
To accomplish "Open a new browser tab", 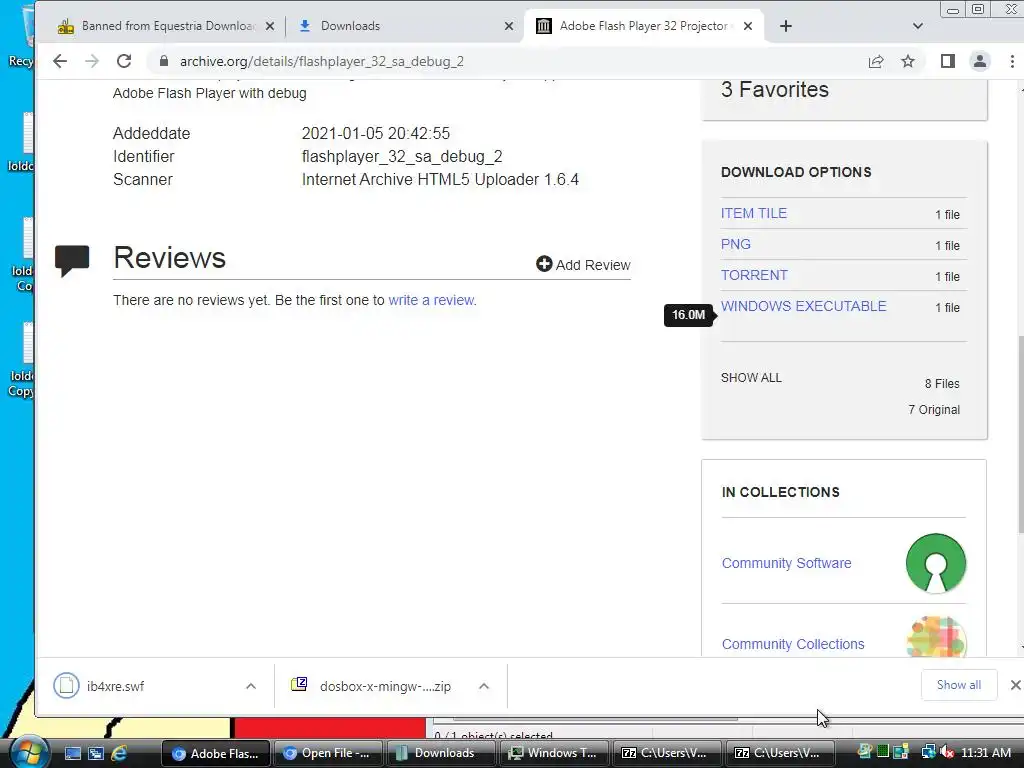I will point(786,26).
